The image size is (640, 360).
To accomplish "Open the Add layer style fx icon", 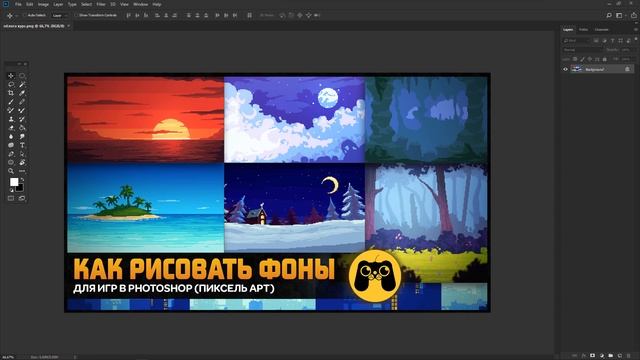I will (x=583, y=356).
